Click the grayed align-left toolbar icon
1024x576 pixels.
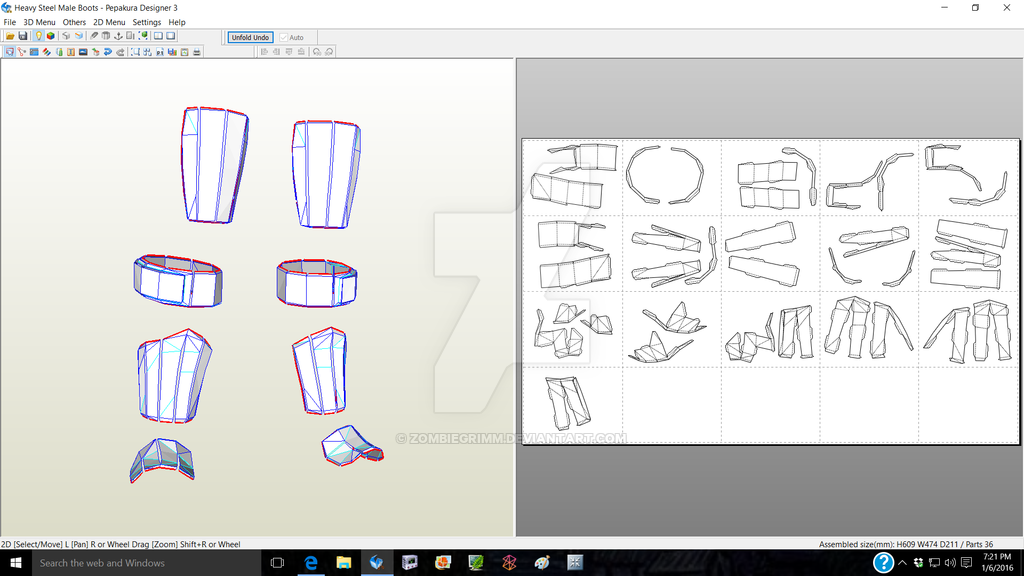click(x=264, y=52)
